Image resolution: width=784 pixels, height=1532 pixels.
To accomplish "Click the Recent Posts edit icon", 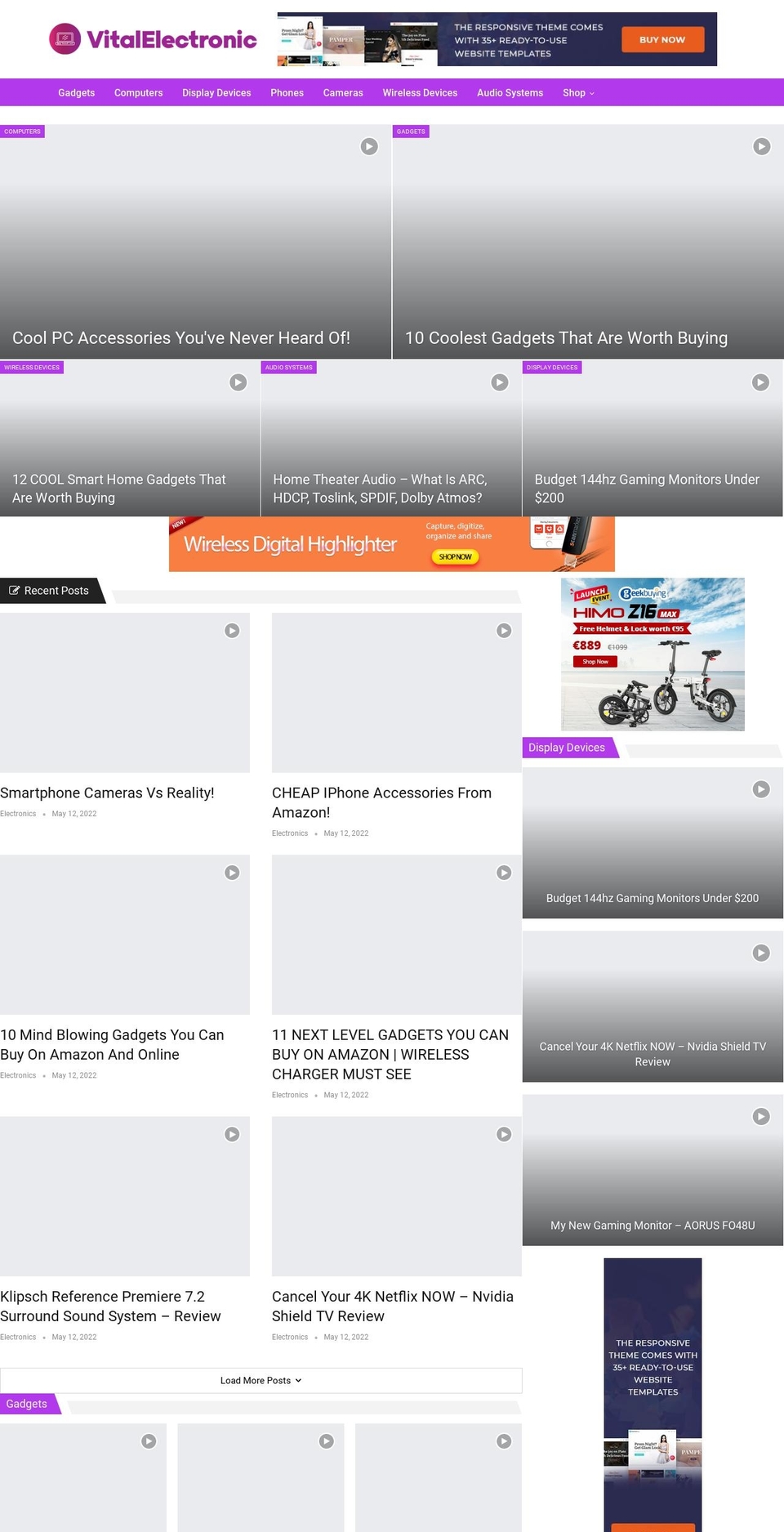I will coord(14,590).
